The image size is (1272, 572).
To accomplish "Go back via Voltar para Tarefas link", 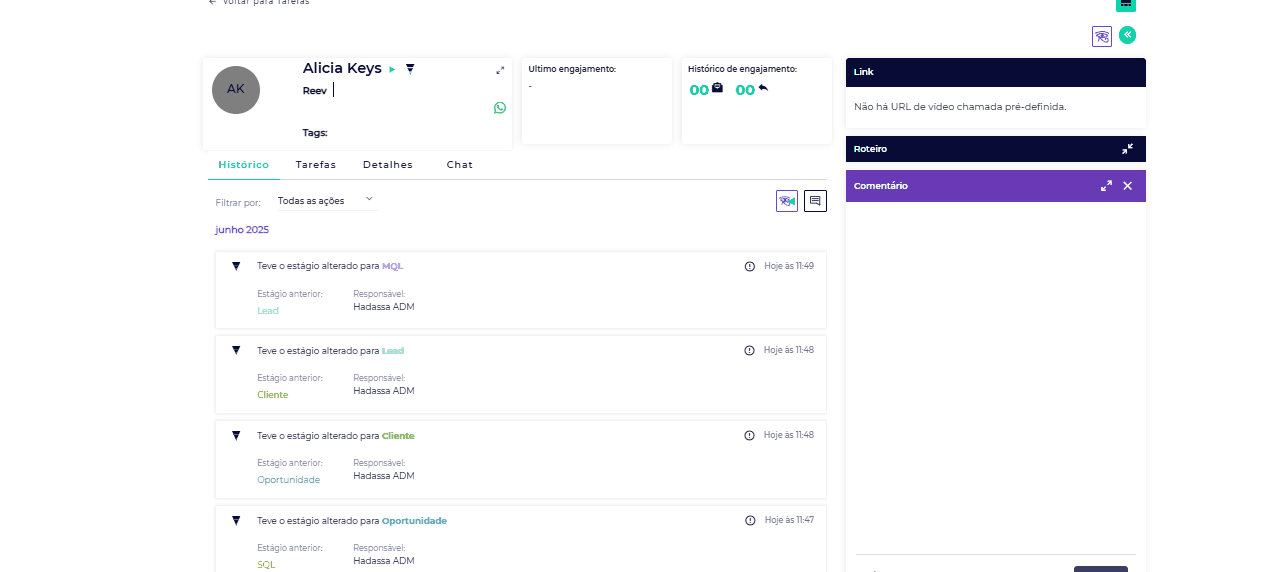I will 259,3.
